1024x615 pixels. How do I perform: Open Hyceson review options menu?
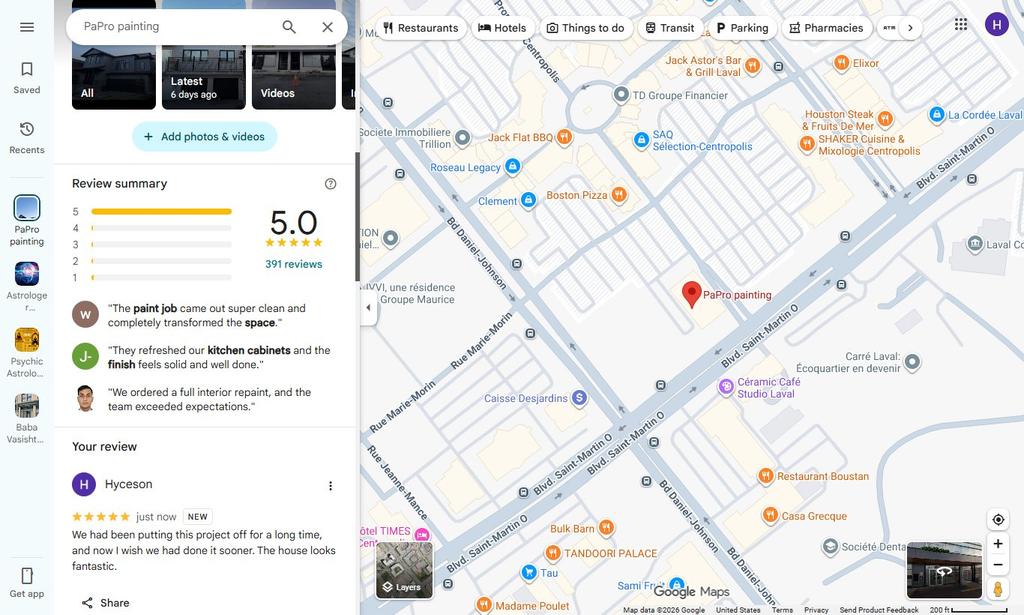[x=330, y=486]
